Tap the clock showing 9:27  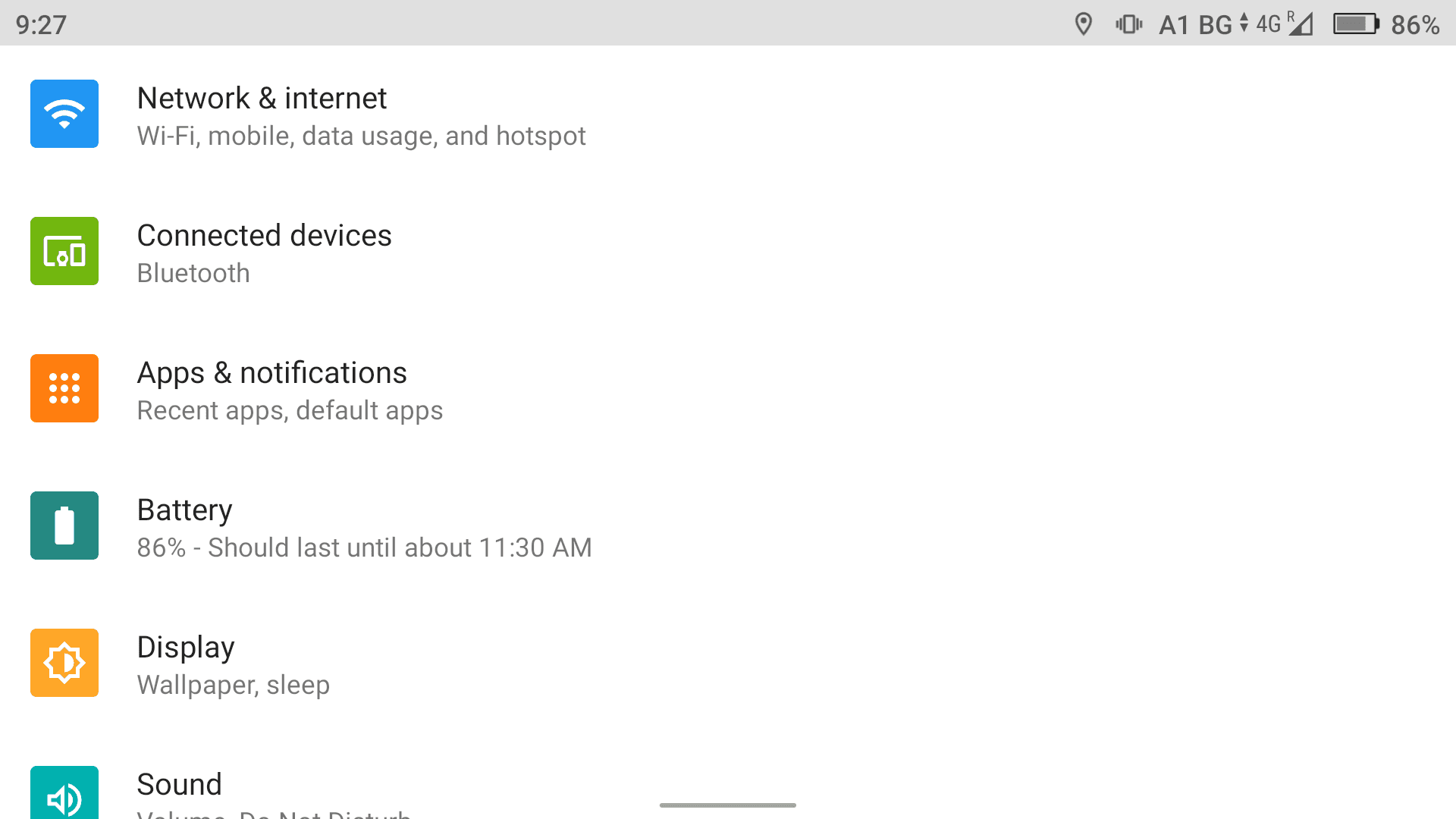(41, 25)
